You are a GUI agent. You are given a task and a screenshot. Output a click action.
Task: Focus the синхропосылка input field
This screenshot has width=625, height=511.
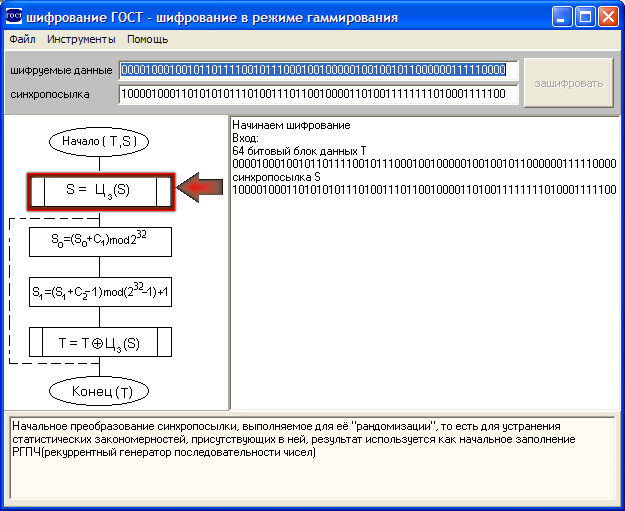coord(318,94)
